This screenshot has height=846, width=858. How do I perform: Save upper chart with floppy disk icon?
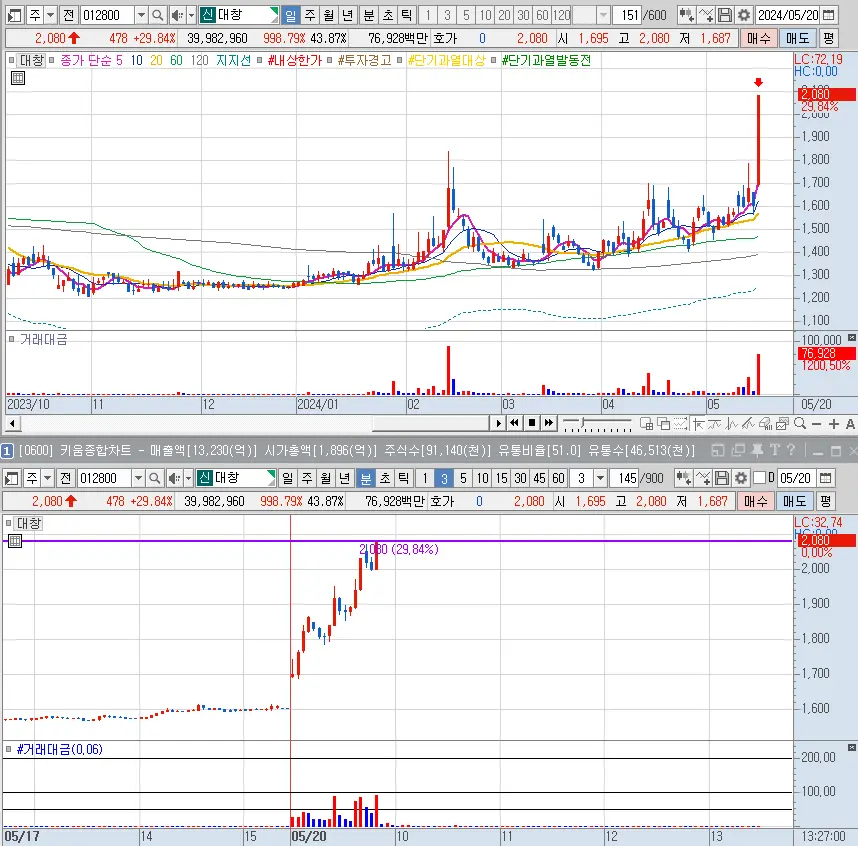pos(725,15)
